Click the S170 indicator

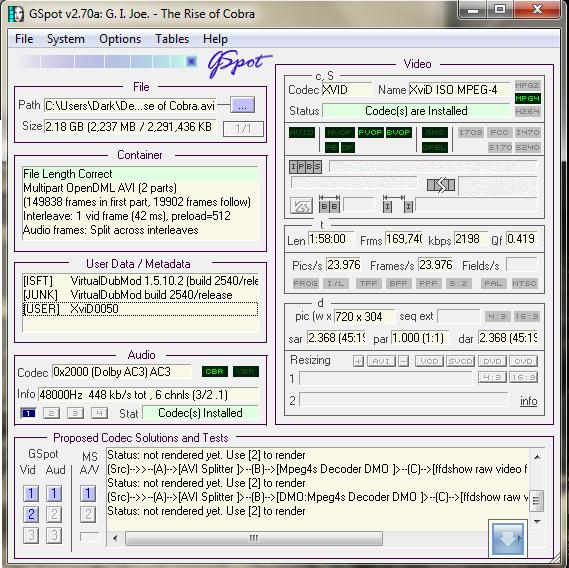pyautogui.click(x=499, y=147)
